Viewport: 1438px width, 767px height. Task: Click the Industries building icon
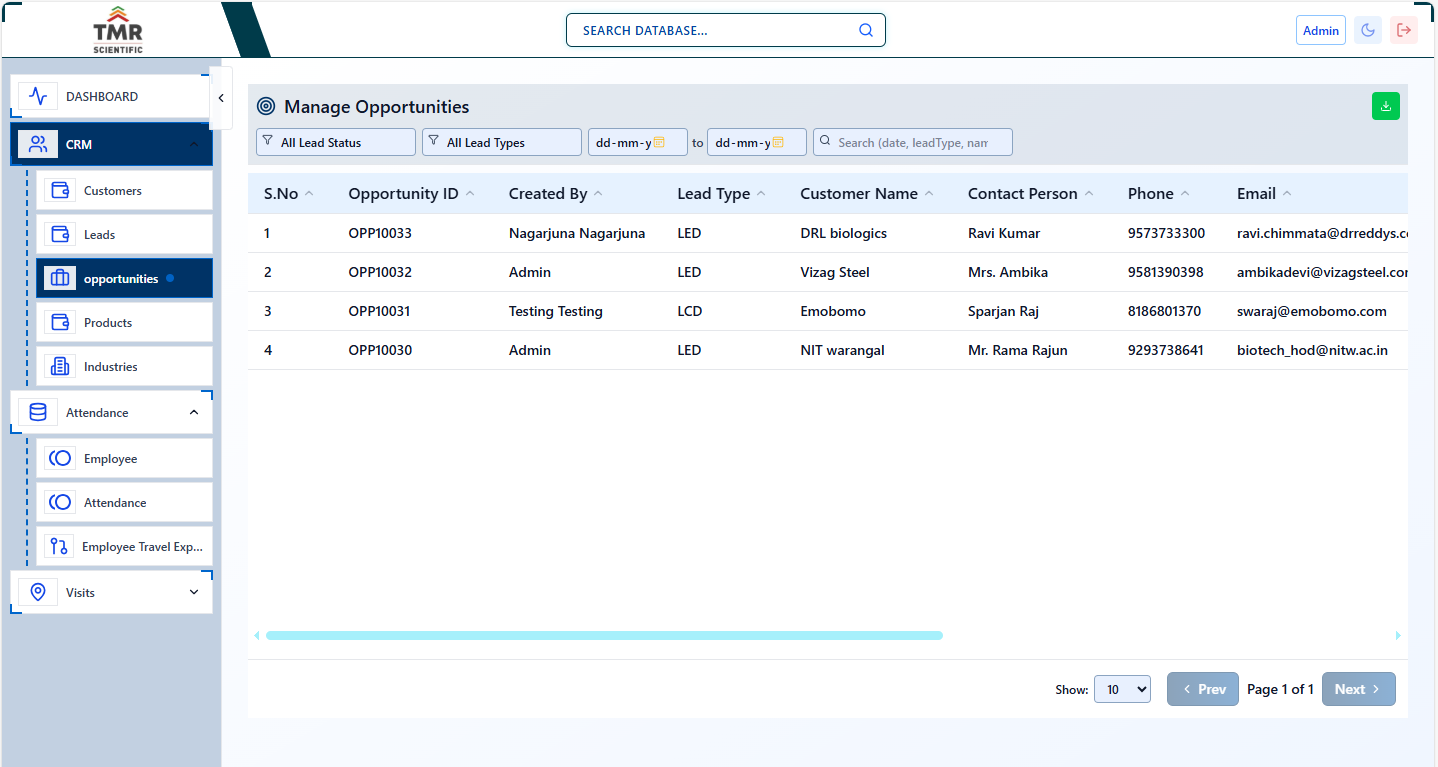coord(59,366)
